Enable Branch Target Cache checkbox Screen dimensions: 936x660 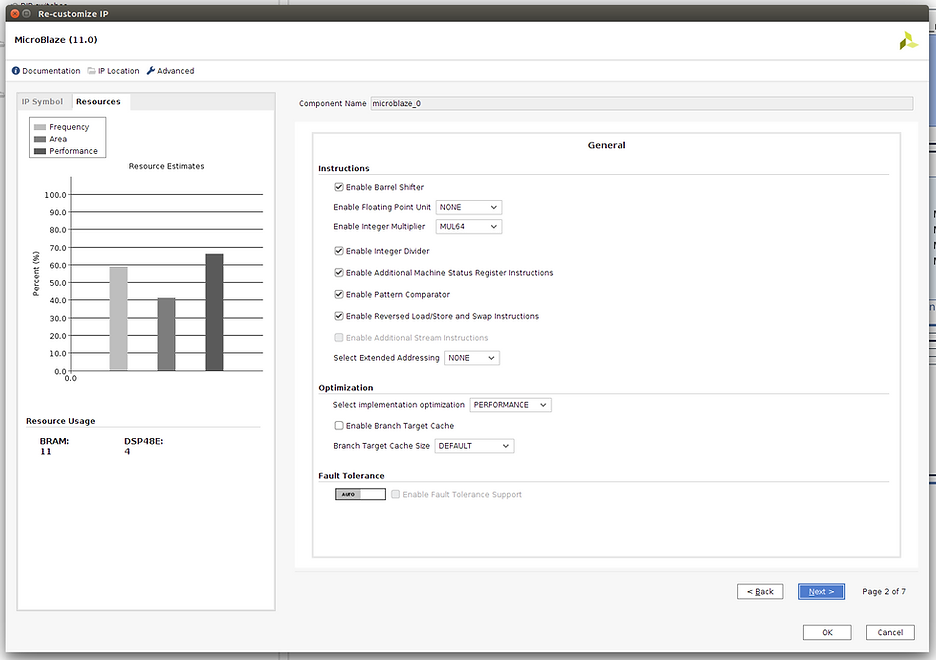(339, 426)
